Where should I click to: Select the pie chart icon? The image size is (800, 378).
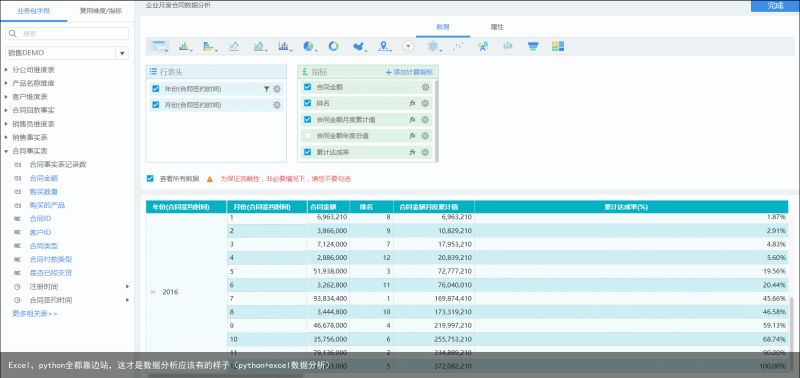tap(309, 46)
